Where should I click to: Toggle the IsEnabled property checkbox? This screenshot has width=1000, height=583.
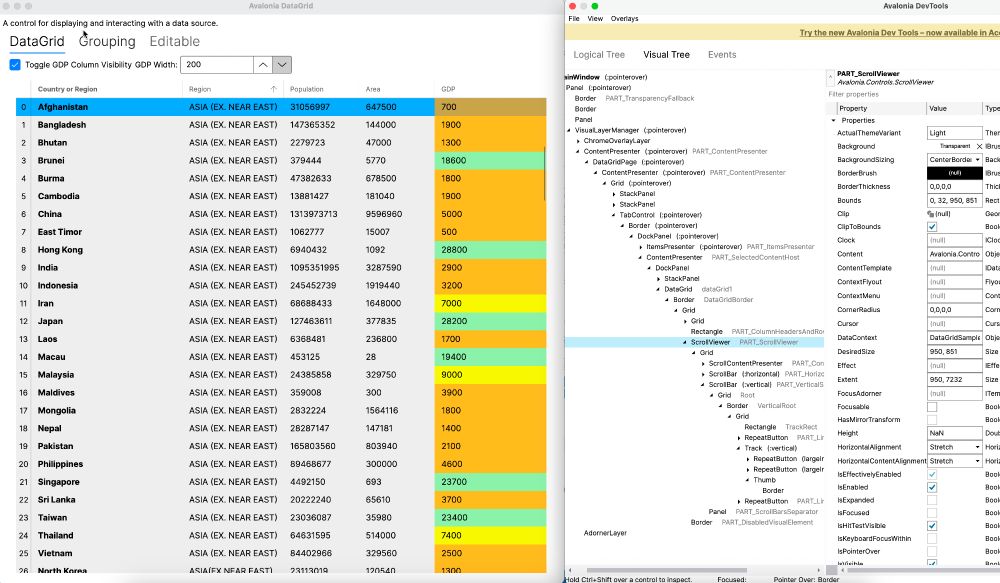(932, 487)
